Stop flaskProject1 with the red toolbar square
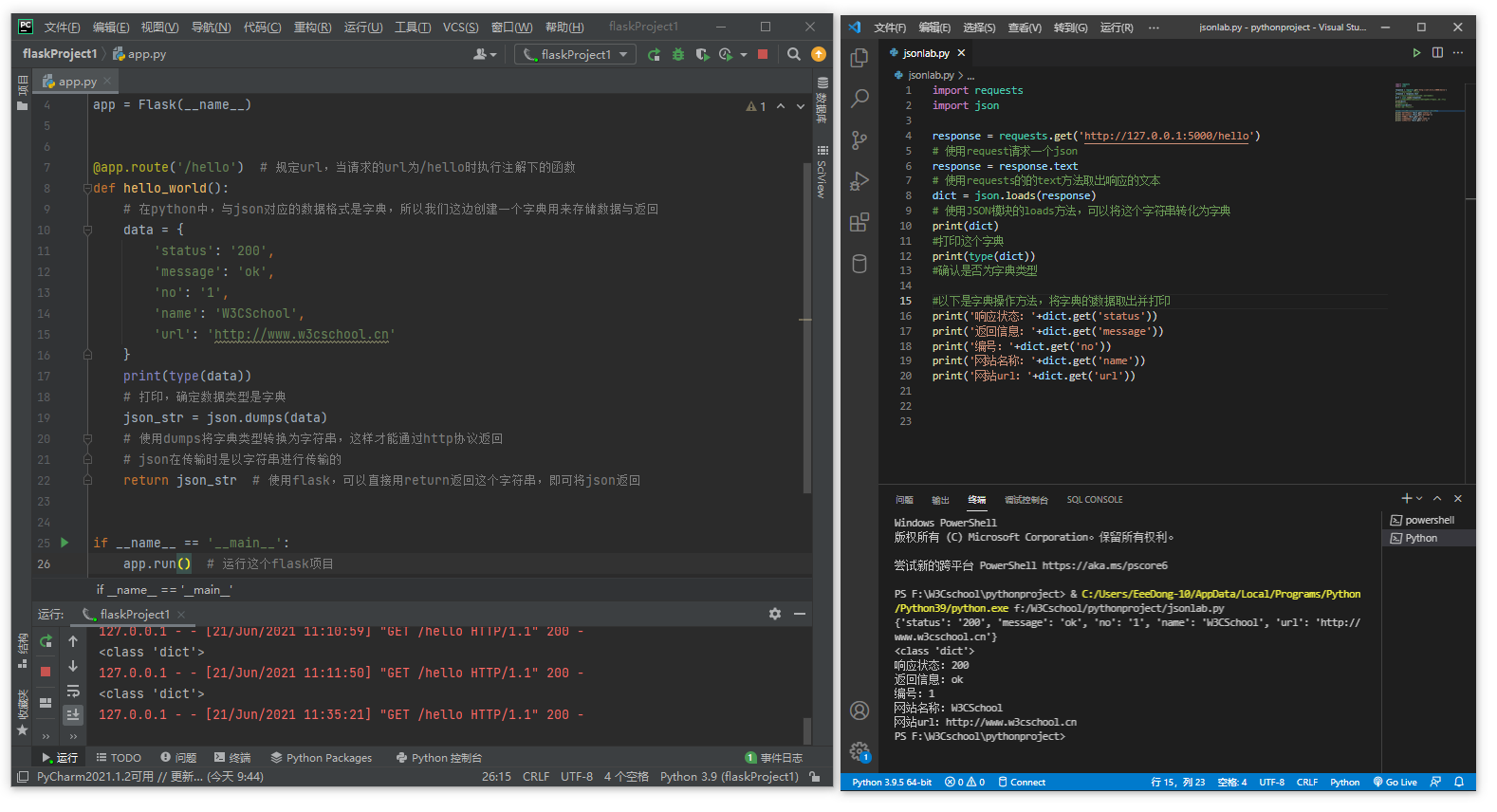 click(763, 55)
